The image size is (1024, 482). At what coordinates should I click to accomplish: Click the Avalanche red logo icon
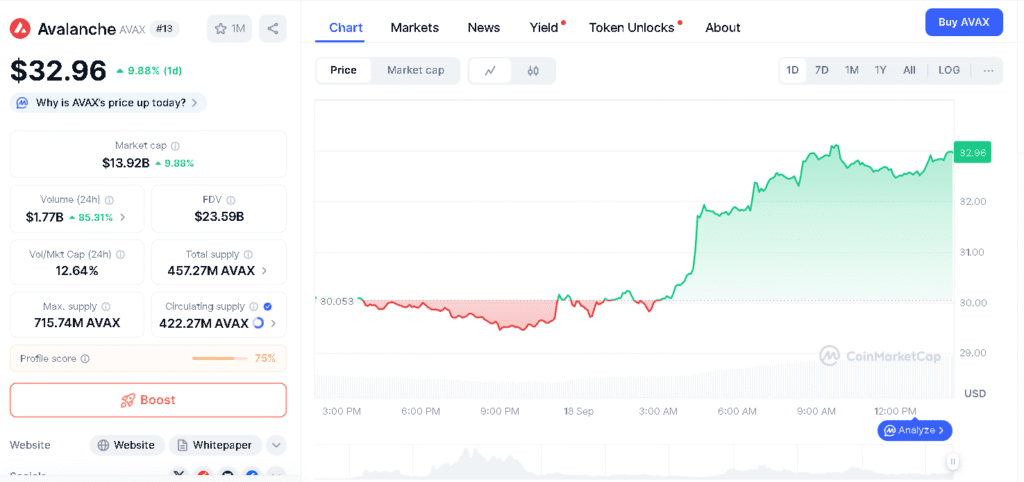pos(21,29)
